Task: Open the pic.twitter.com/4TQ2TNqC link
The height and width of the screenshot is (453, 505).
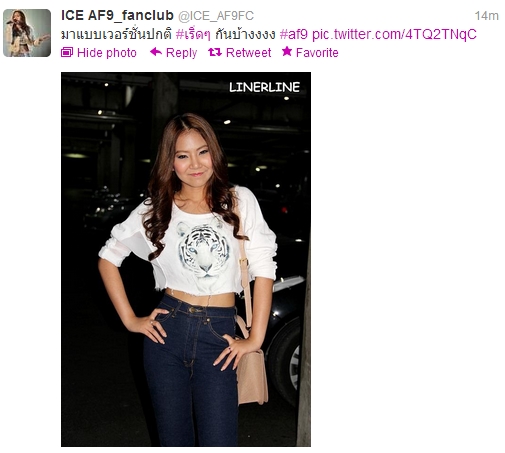Action: (x=394, y=35)
